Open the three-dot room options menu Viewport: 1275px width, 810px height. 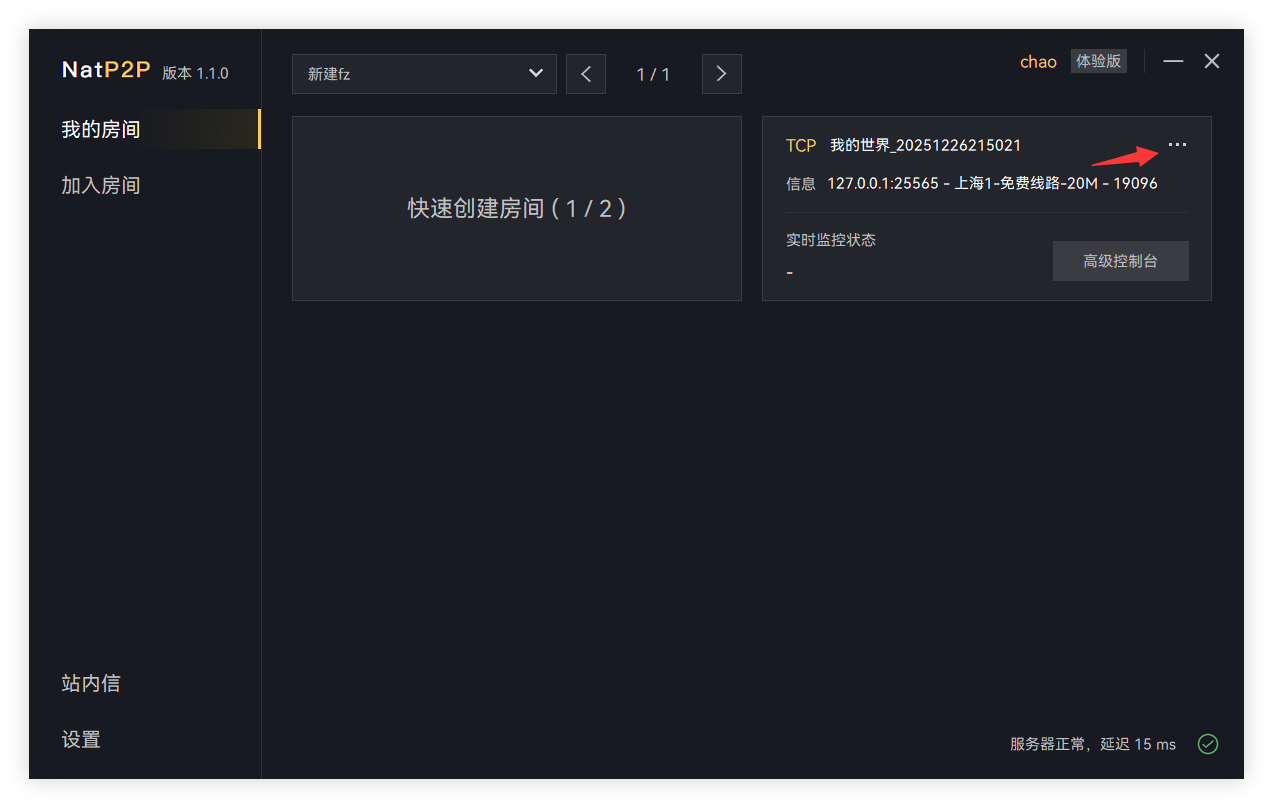[1177, 145]
